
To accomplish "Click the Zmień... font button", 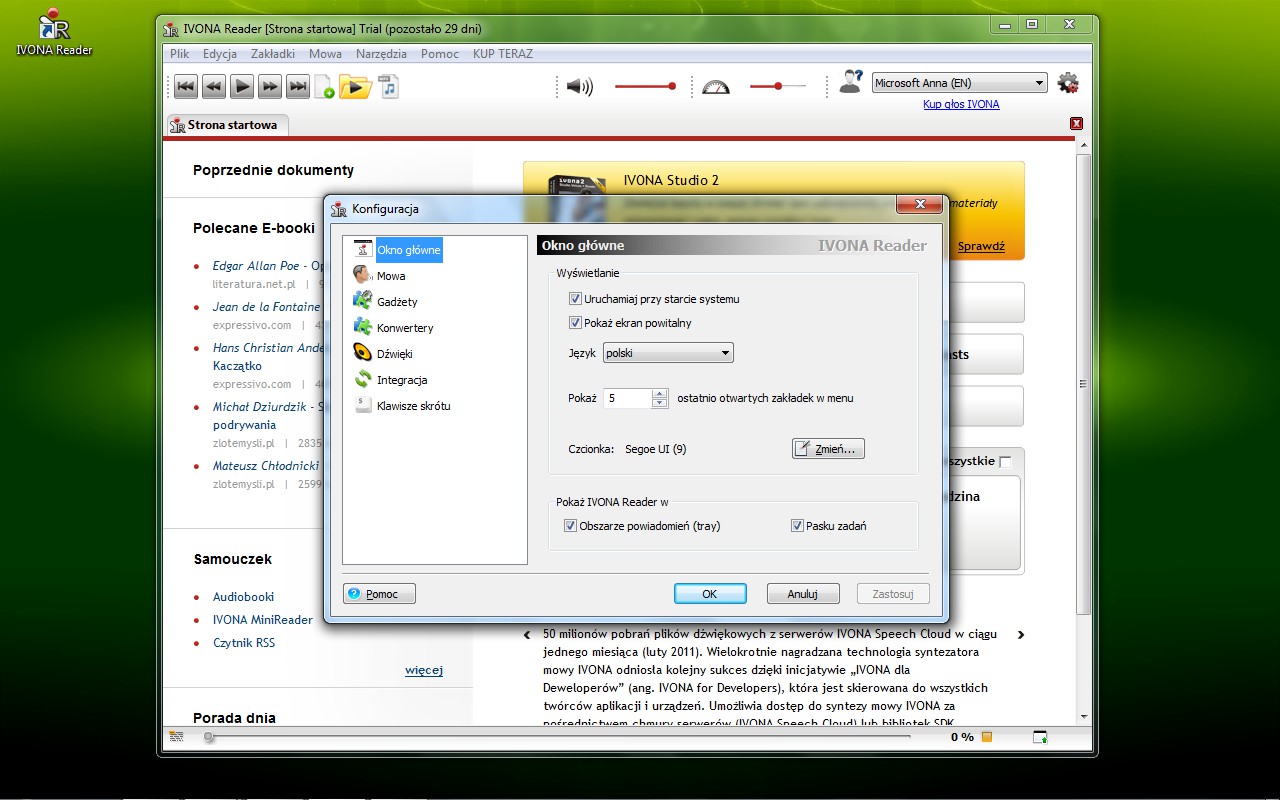I will 828,449.
